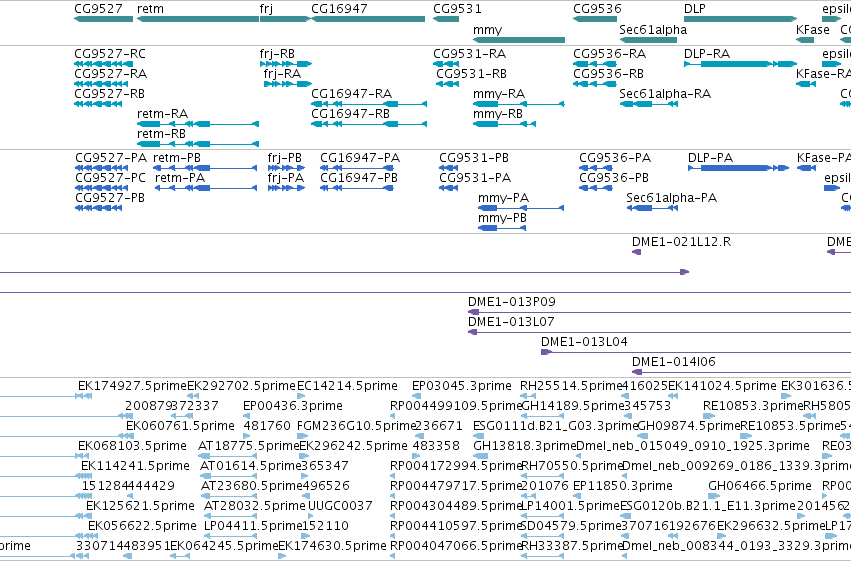This screenshot has height=561, width=851.
Task: Select transcript CG9536-RB label
Action: click(x=608, y=74)
